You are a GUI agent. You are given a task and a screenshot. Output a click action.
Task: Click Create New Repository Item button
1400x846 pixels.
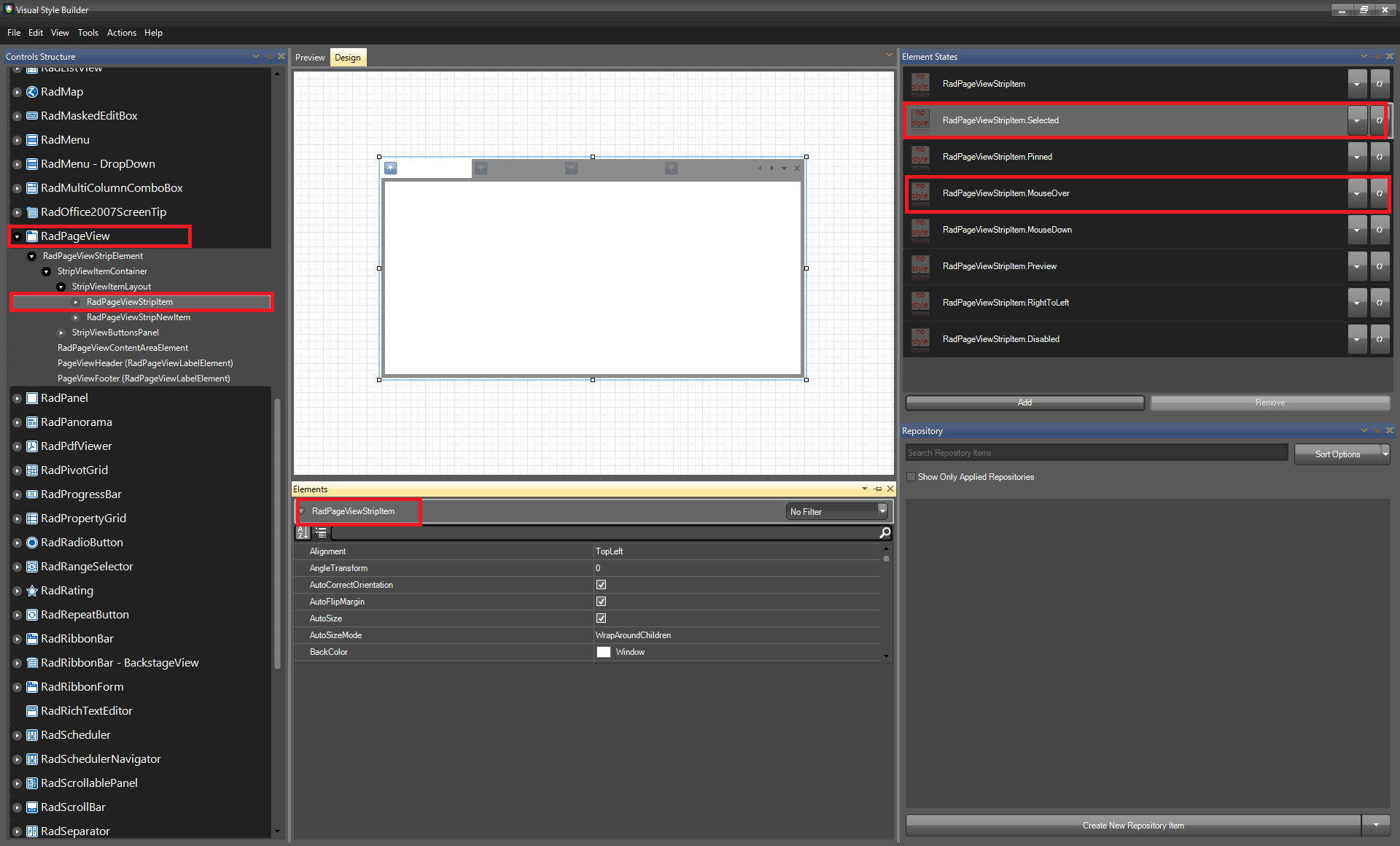tap(1132, 826)
